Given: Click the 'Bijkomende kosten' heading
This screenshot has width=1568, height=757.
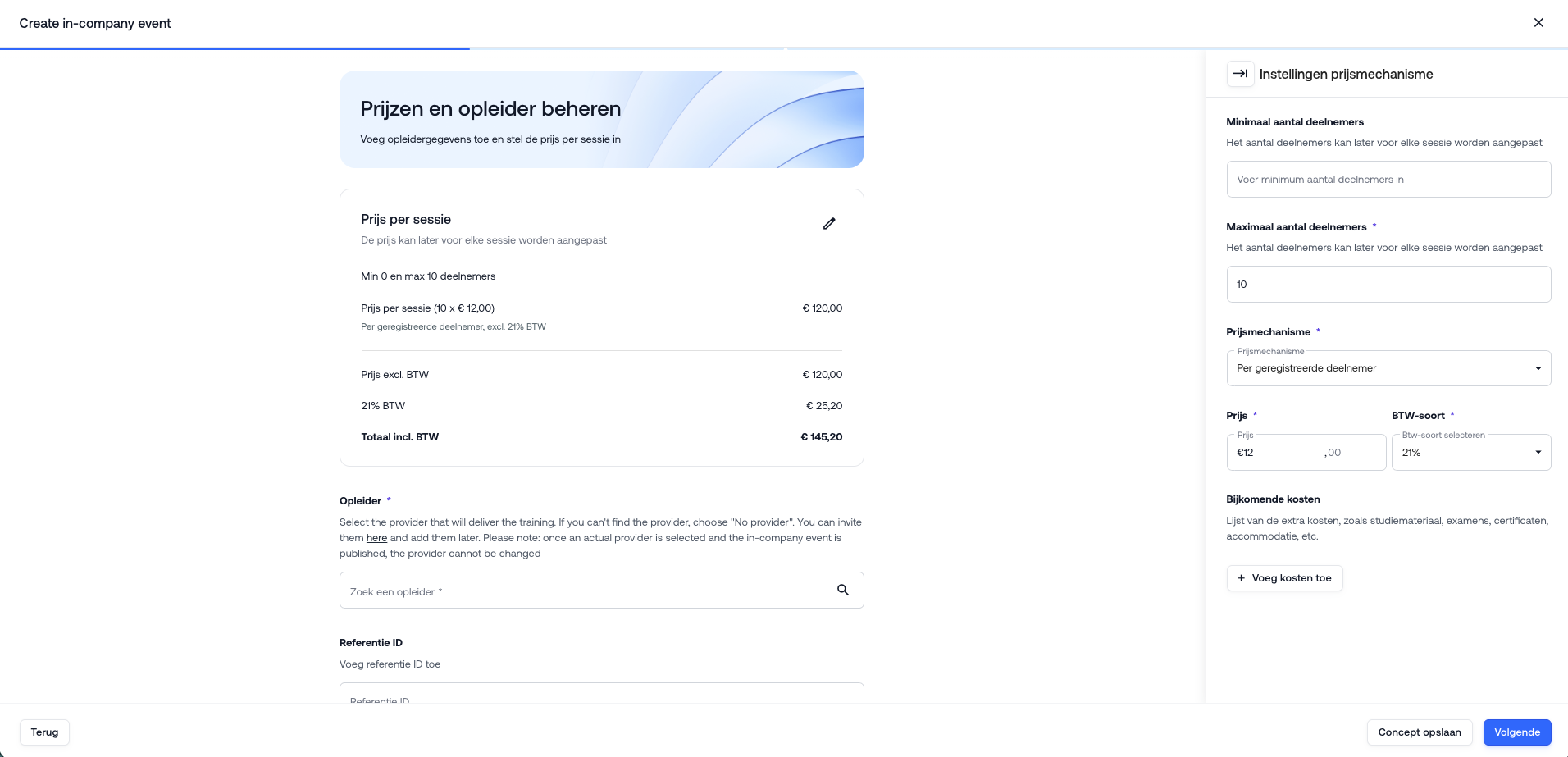Looking at the screenshot, I should pos(1273,499).
